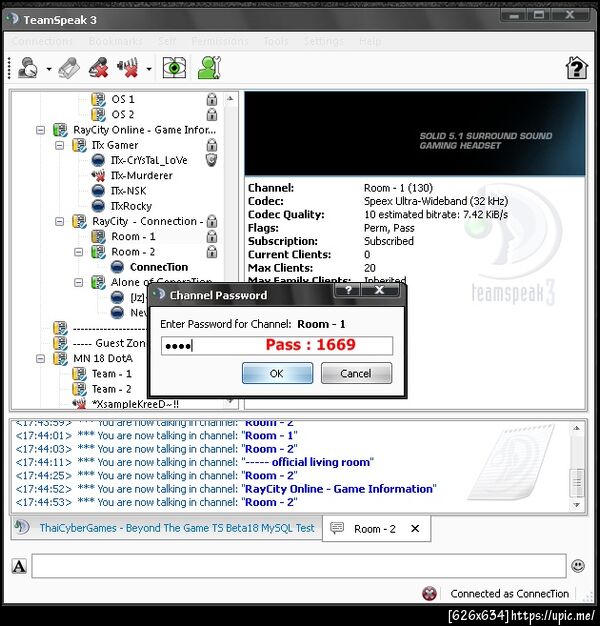
Task: Click the TeamSpeak icon on server tab
Action: [x=22, y=527]
